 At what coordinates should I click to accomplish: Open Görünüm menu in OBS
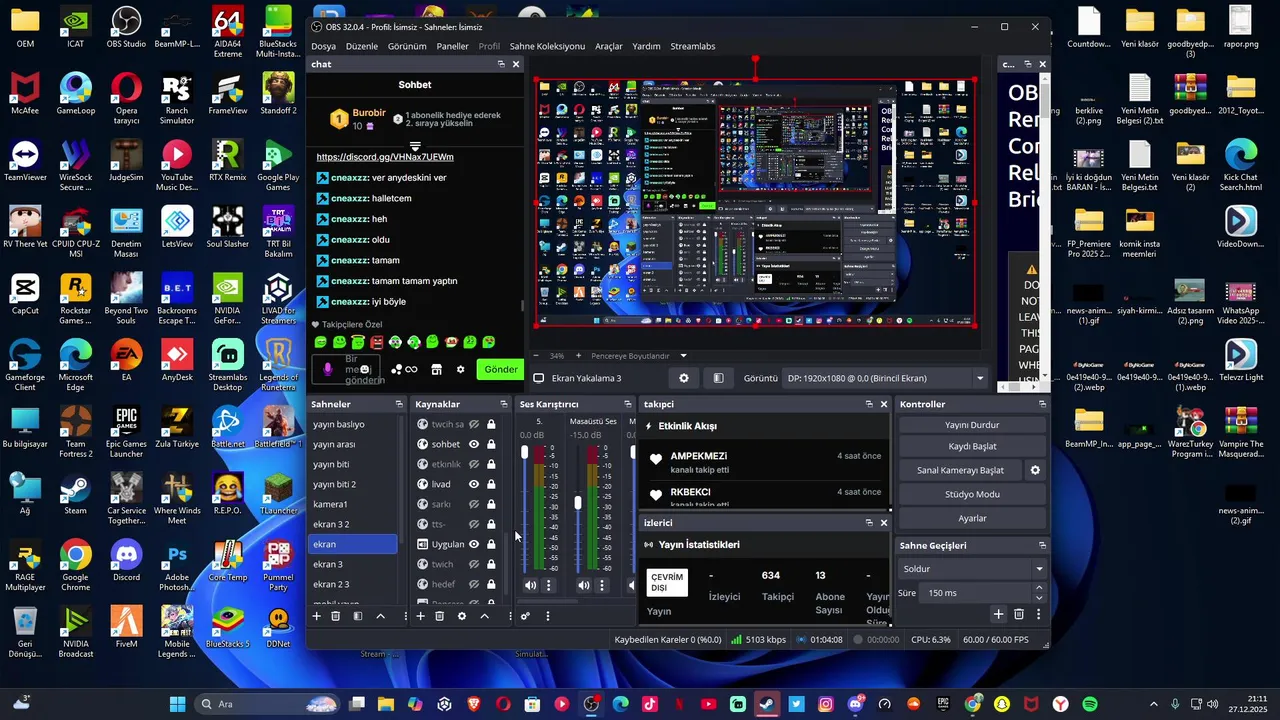(x=407, y=46)
